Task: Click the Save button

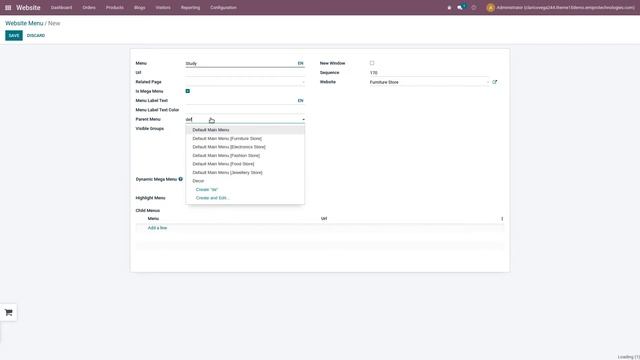Action: [14, 36]
